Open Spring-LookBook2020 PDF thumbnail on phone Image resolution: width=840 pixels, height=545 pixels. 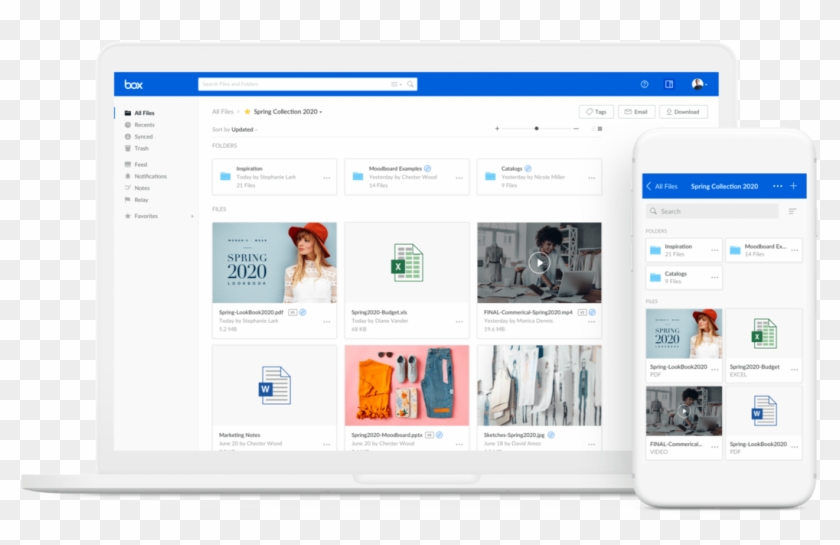(x=684, y=333)
